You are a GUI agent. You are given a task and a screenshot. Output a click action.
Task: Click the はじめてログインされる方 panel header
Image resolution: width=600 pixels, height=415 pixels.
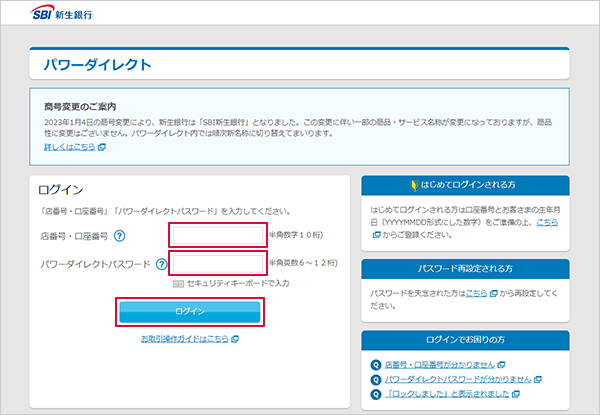465,186
